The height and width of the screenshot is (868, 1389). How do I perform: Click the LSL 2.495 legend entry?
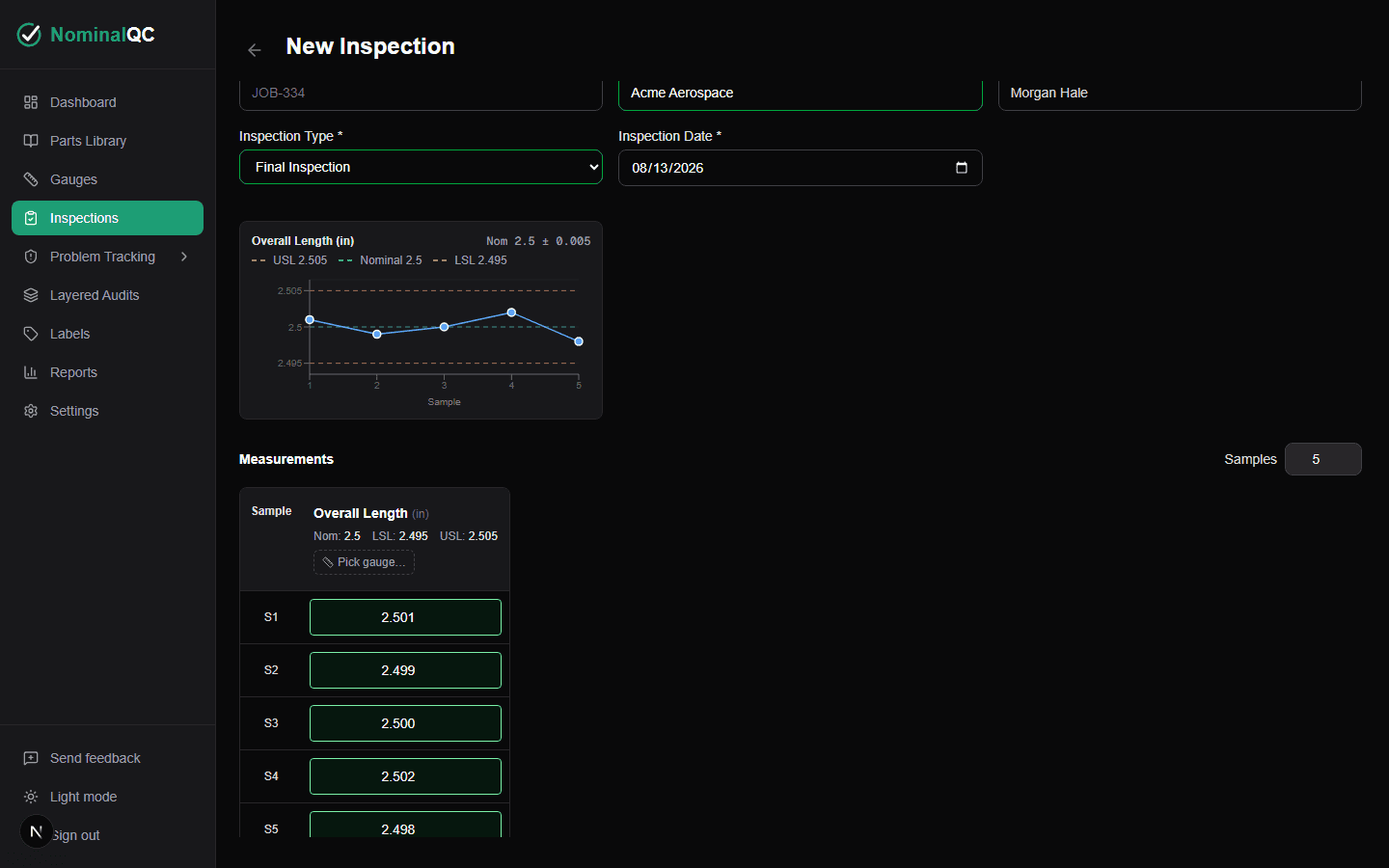(470, 260)
